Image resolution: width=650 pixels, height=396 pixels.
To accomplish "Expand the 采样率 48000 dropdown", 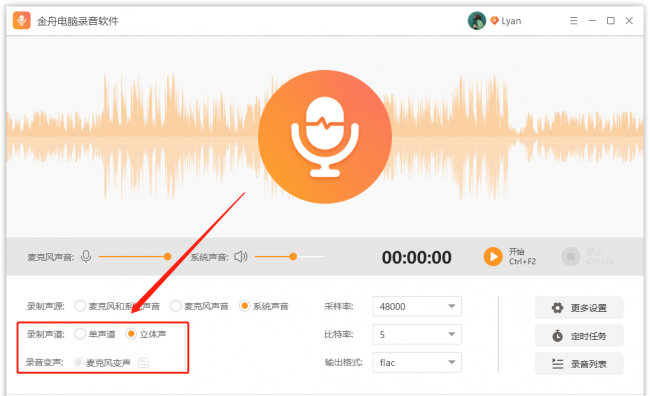I will [x=417, y=306].
